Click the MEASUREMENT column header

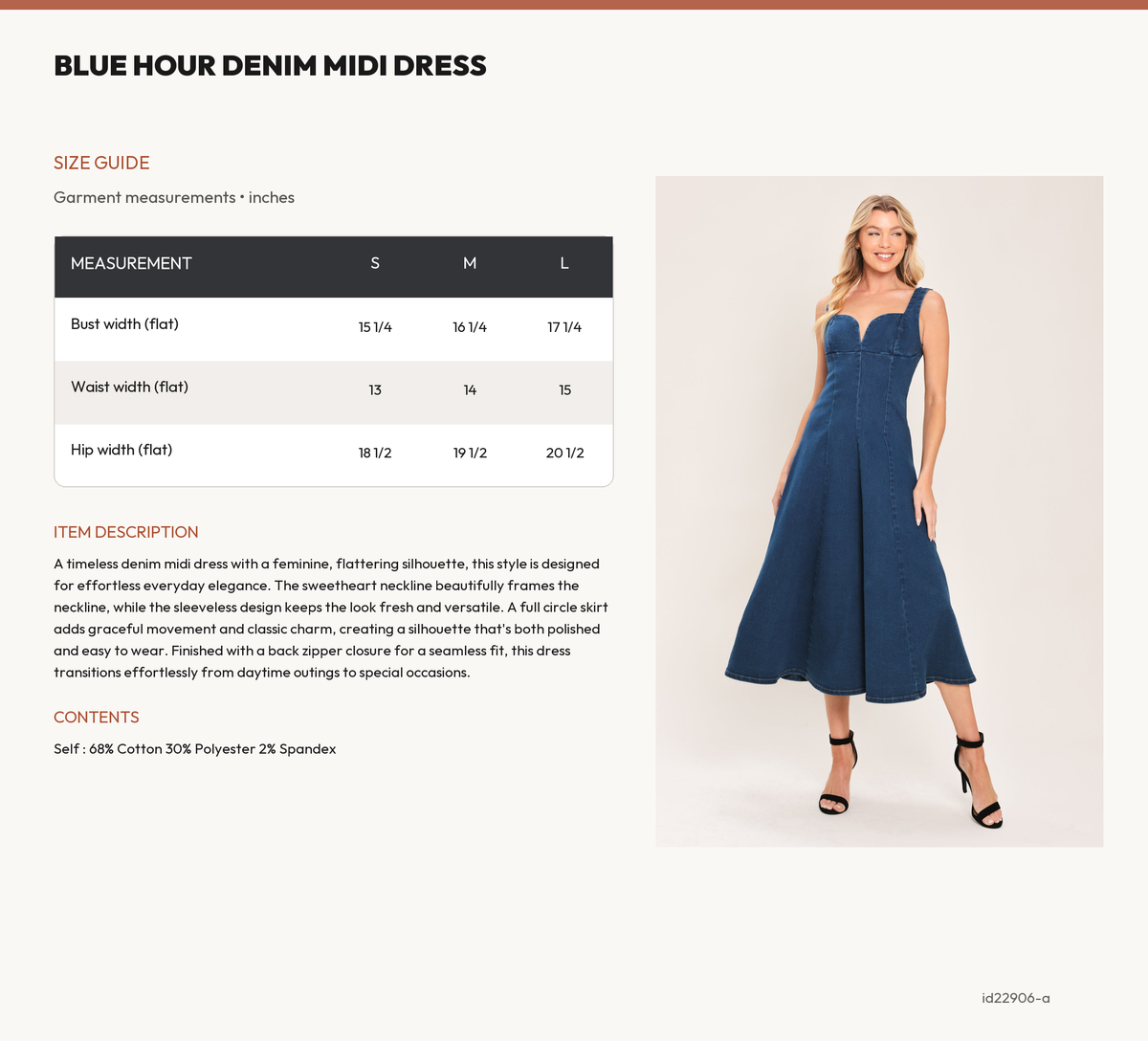131,263
